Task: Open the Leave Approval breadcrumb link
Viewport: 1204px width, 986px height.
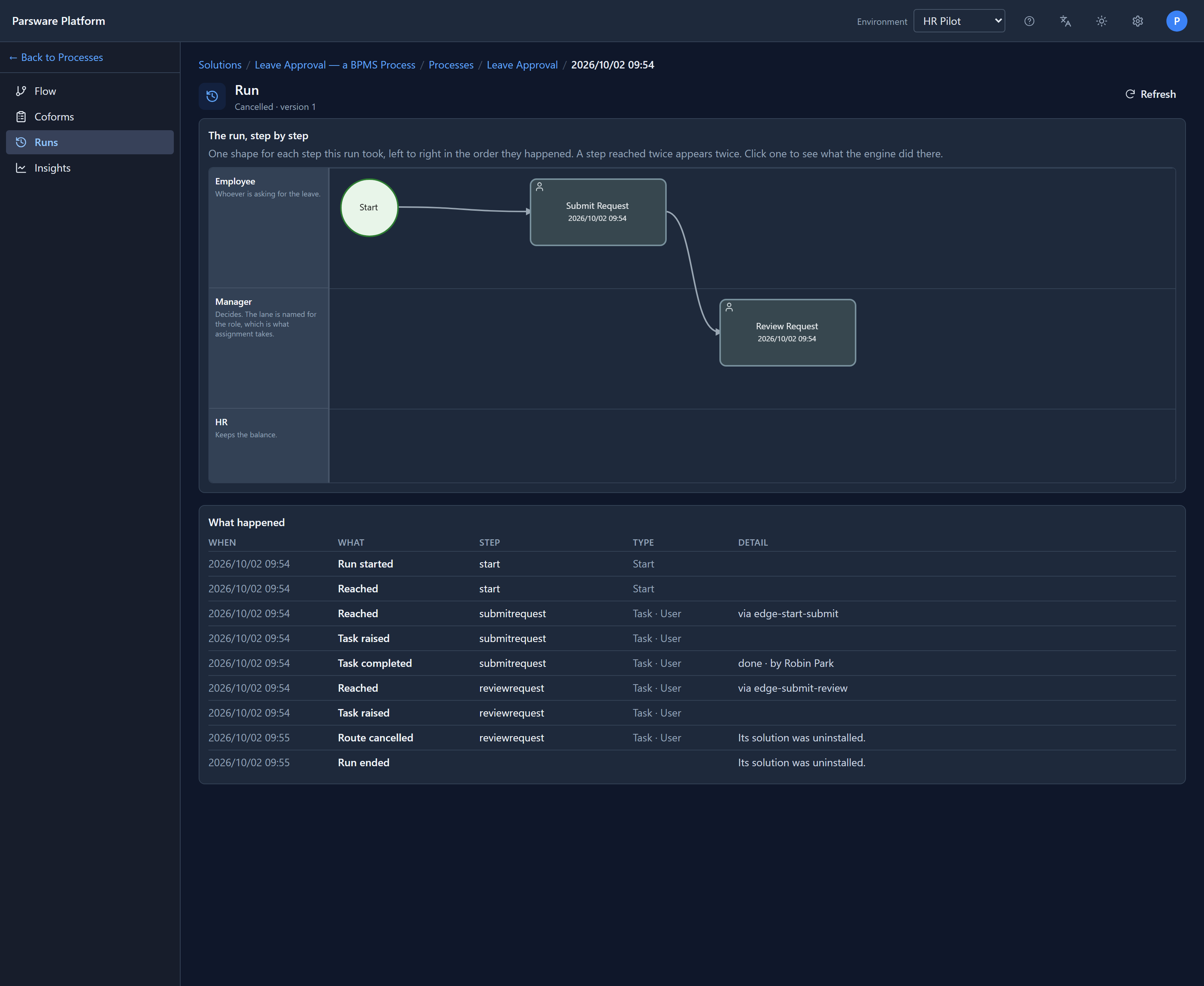Action: point(522,65)
